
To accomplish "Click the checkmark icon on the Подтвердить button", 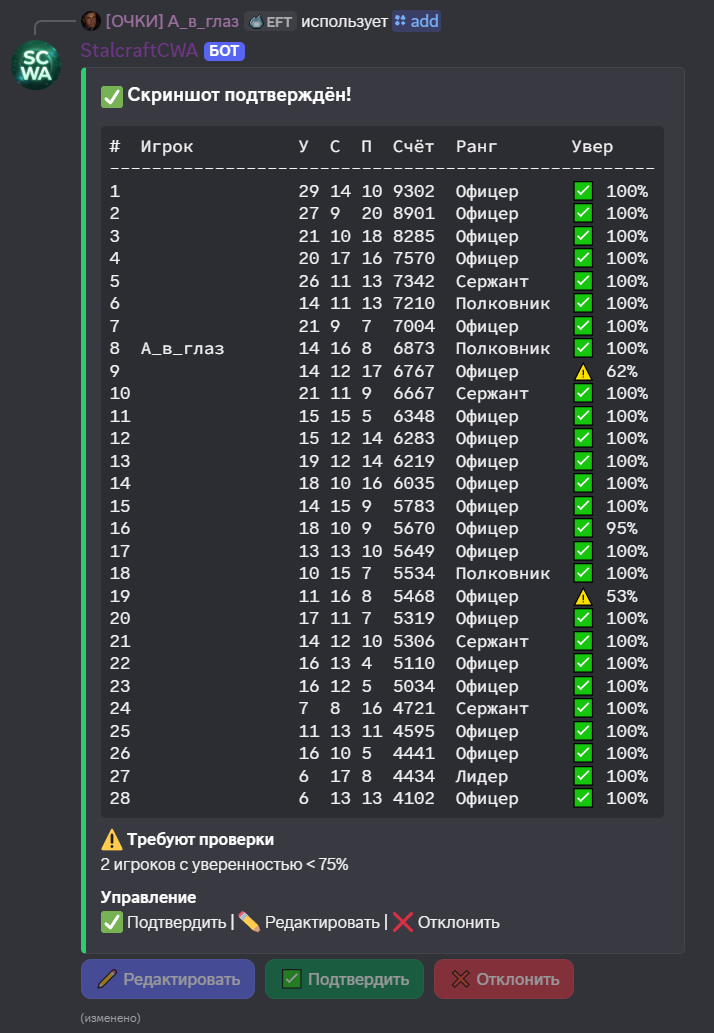I will [x=292, y=979].
